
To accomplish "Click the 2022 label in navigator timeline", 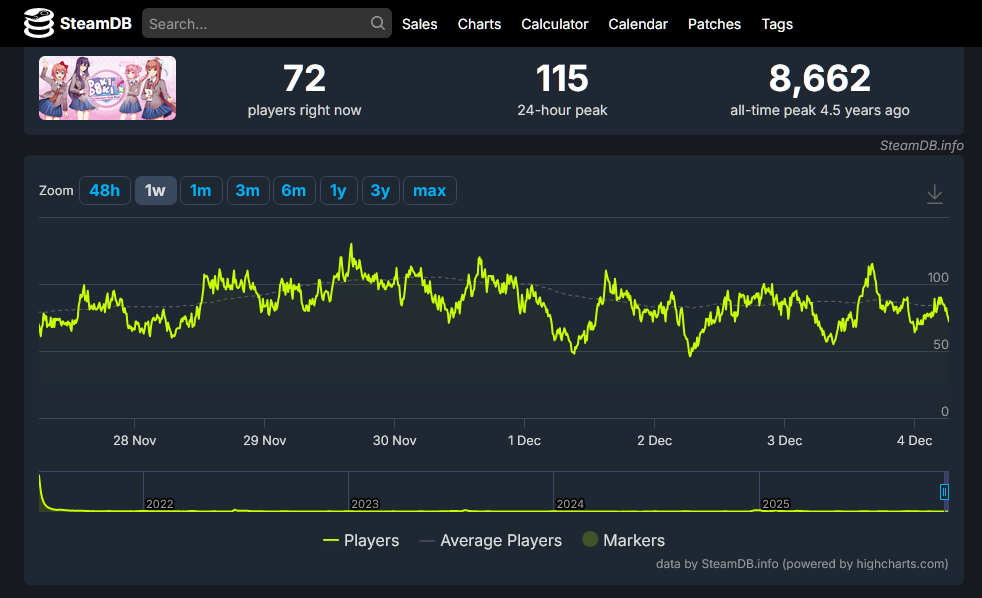I will click(x=160, y=503).
